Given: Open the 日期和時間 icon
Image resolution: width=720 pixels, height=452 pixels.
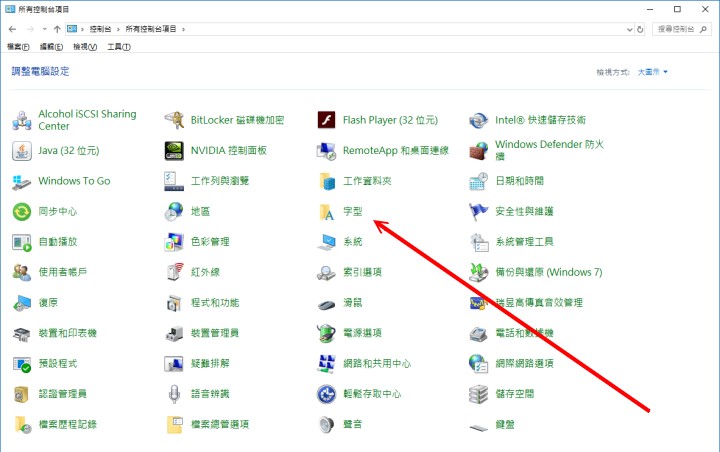Looking at the screenshot, I should point(478,181).
